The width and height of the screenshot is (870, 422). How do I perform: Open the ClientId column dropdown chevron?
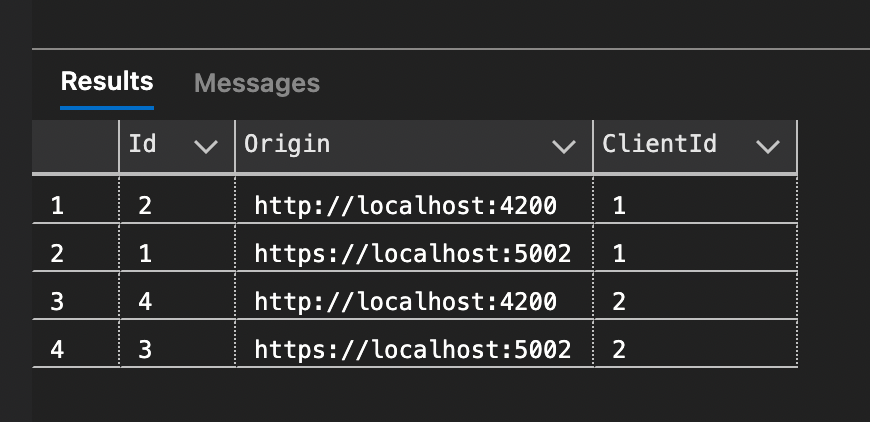pyautogui.click(x=768, y=146)
